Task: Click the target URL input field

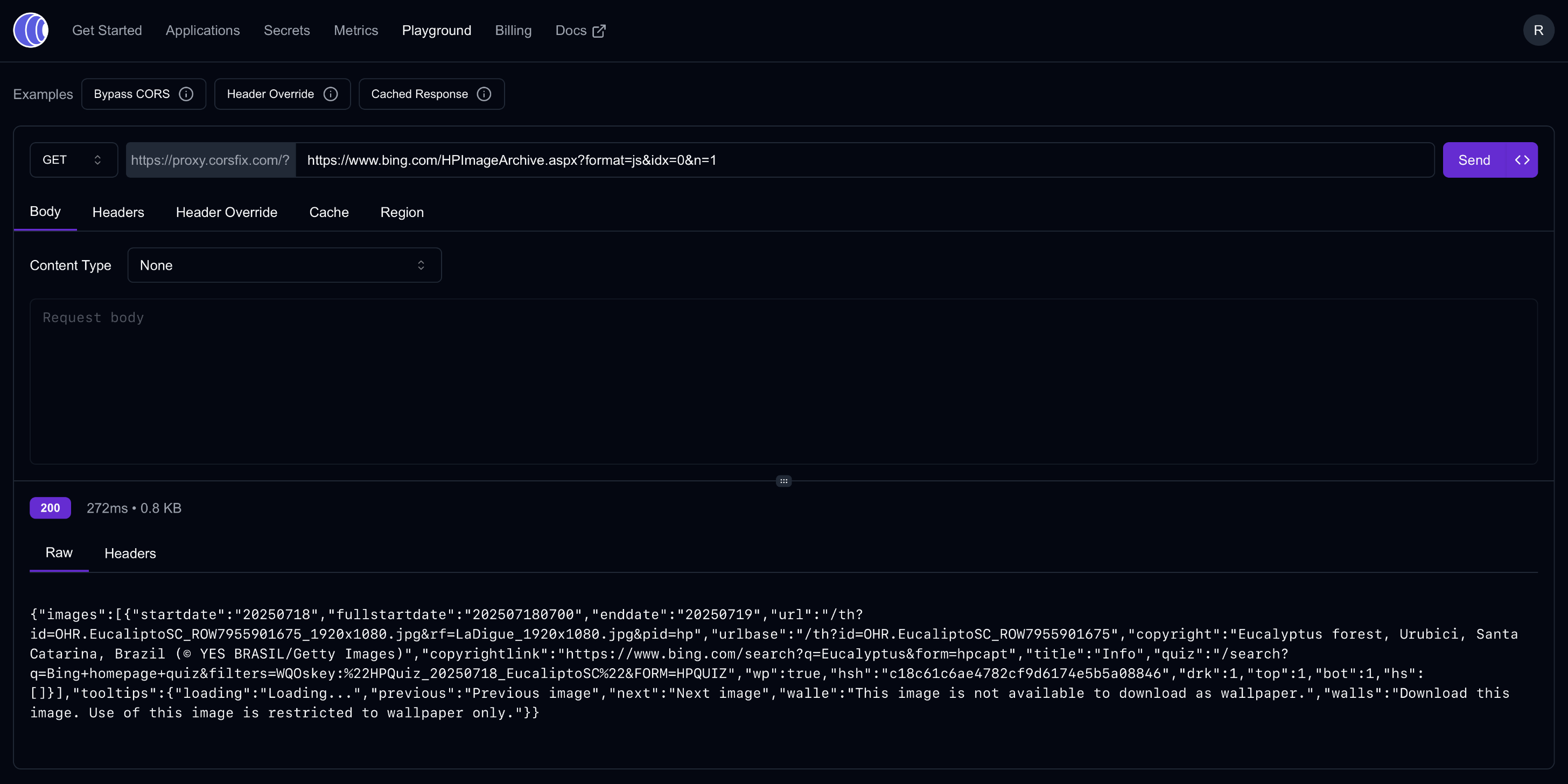Action: click(x=864, y=160)
